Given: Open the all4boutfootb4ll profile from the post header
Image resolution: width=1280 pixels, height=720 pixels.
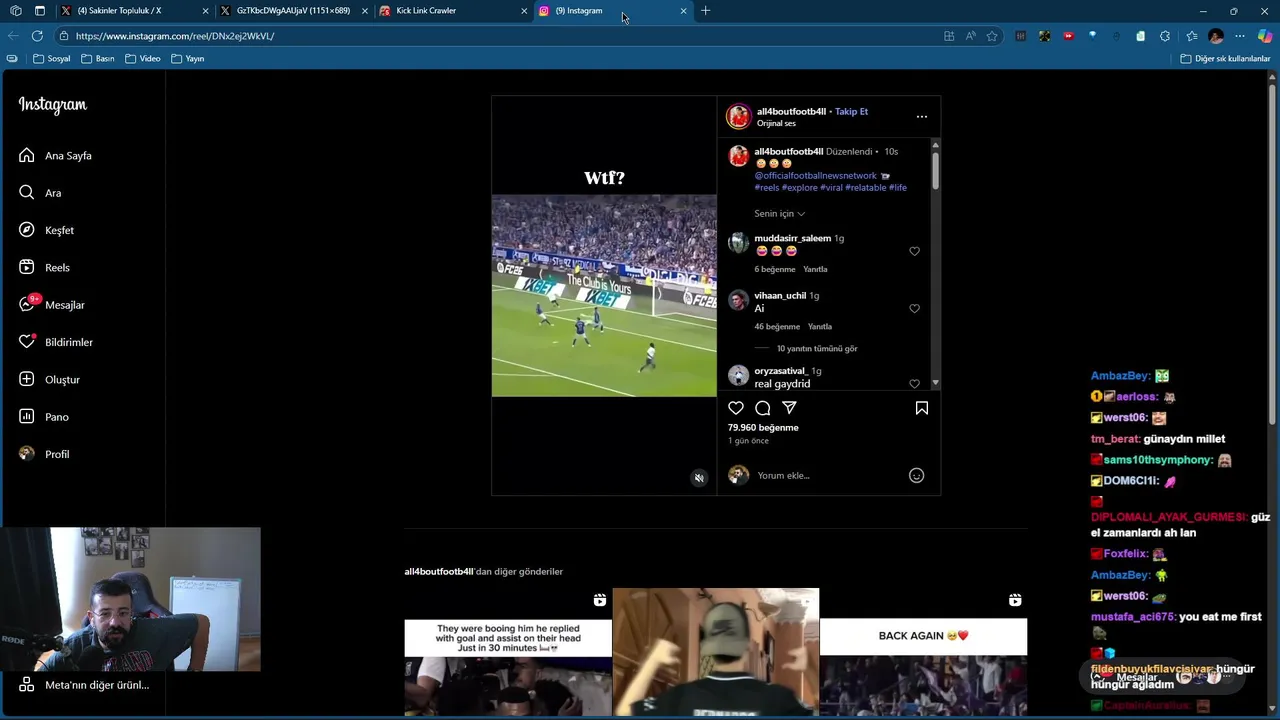Looking at the screenshot, I should [x=791, y=112].
